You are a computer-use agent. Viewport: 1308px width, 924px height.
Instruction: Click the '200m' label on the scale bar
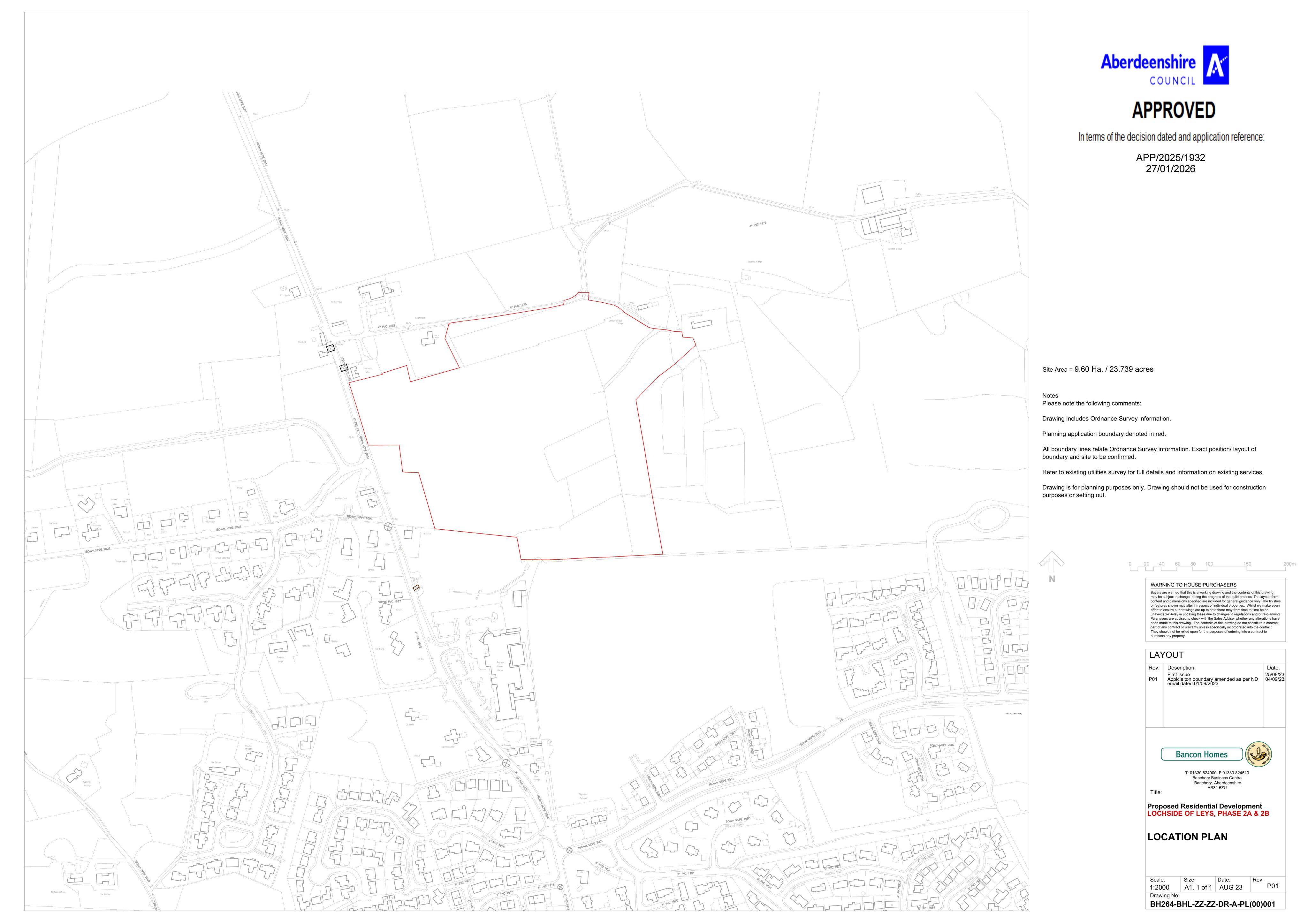point(1289,564)
